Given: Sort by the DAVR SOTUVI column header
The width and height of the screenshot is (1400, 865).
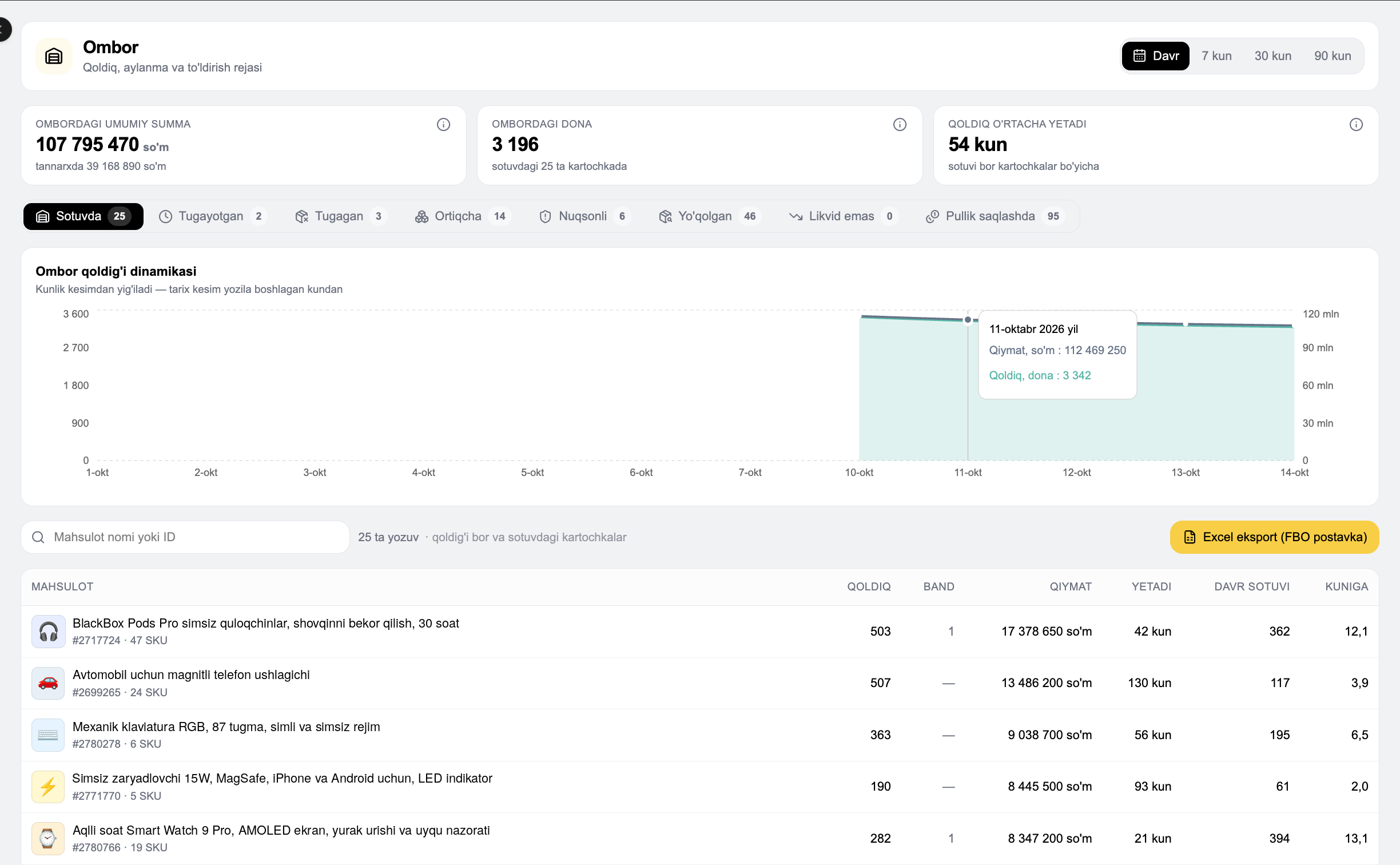Looking at the screenshot, I should 1252,587.
